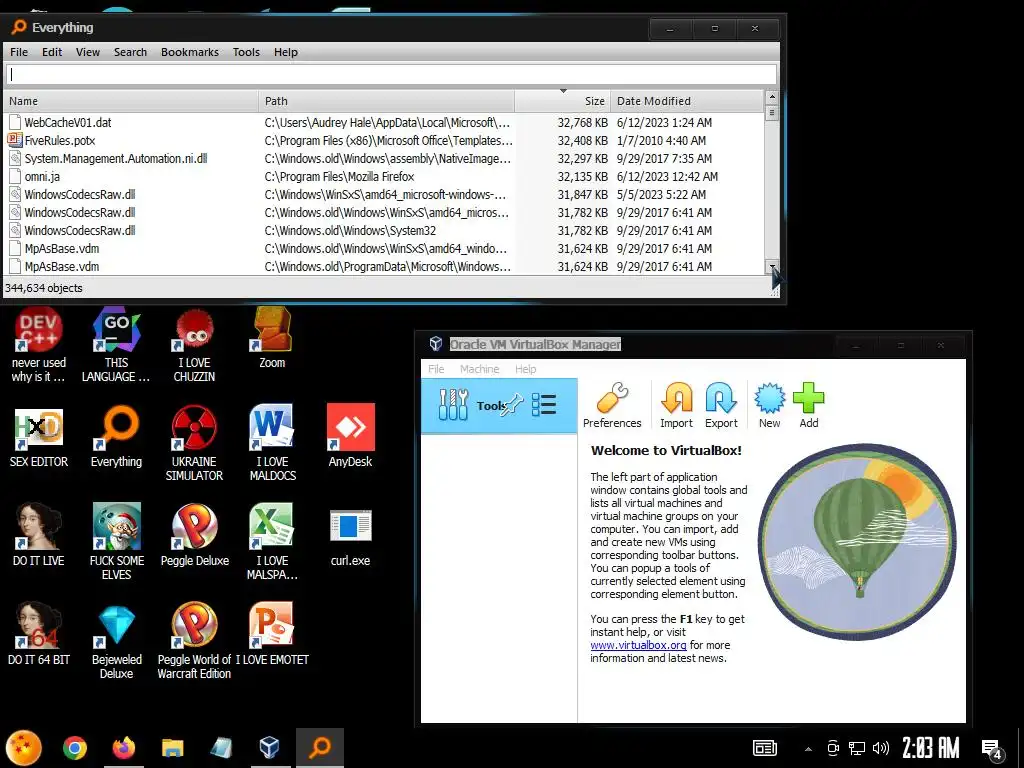Open the Start button with dragon ball icon
1024x768 pixels.
24,748
